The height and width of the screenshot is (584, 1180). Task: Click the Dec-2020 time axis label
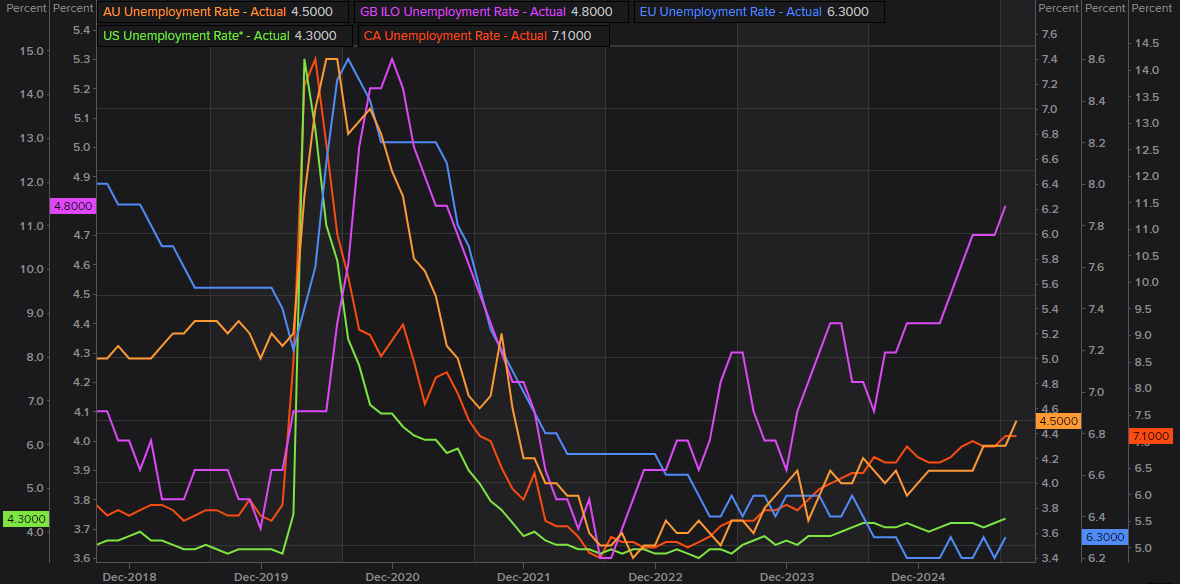[392, 576]
